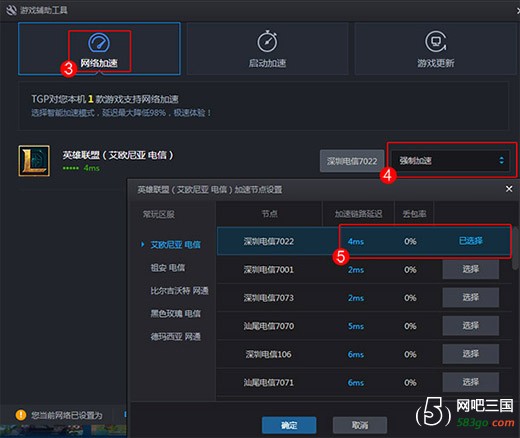The height and width of the screenshot is (438, 520).
Task: Close the 加速节点设置 dialog
Action: (509, 189)
